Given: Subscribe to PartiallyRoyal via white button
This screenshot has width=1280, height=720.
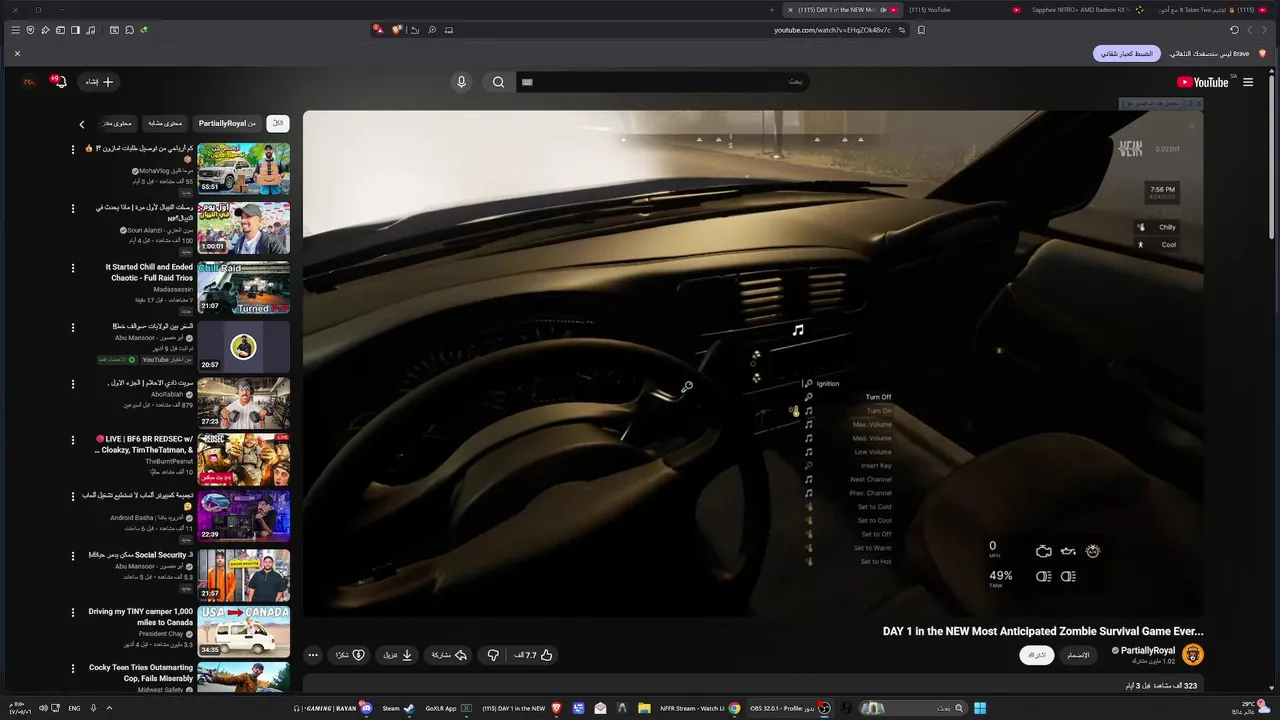Looking at the screenshot, I should (1037, 655).
